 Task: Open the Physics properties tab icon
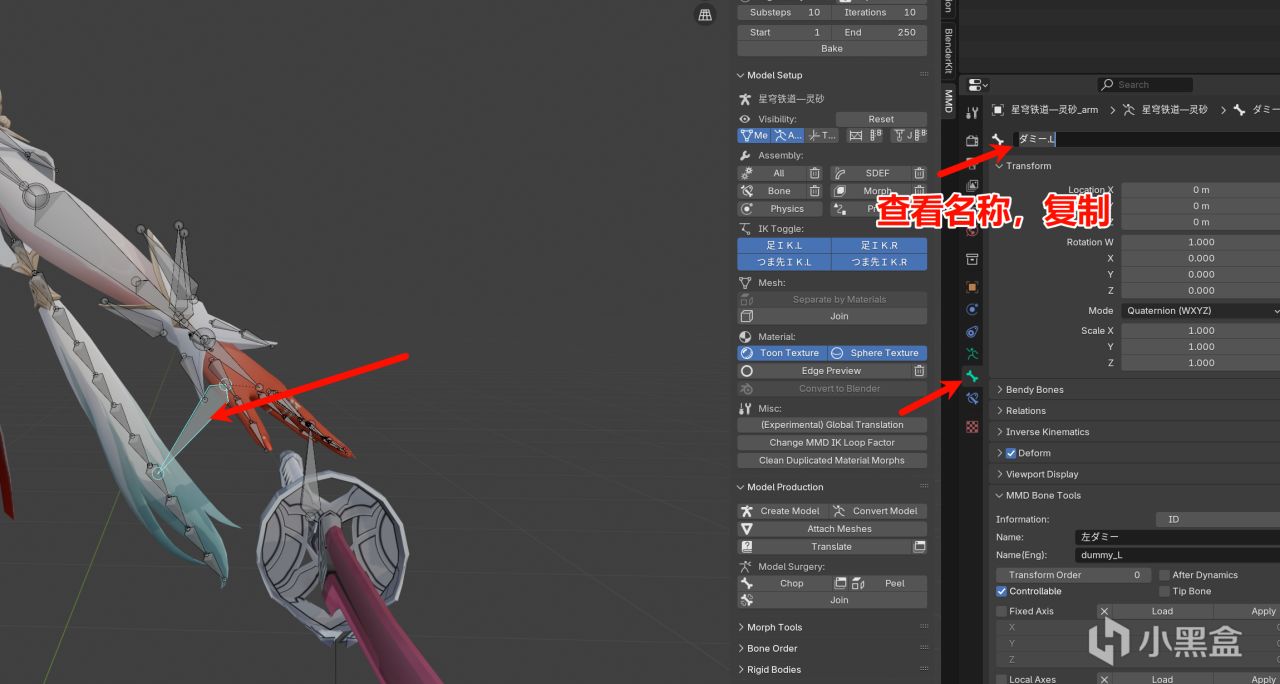(972, 310)
